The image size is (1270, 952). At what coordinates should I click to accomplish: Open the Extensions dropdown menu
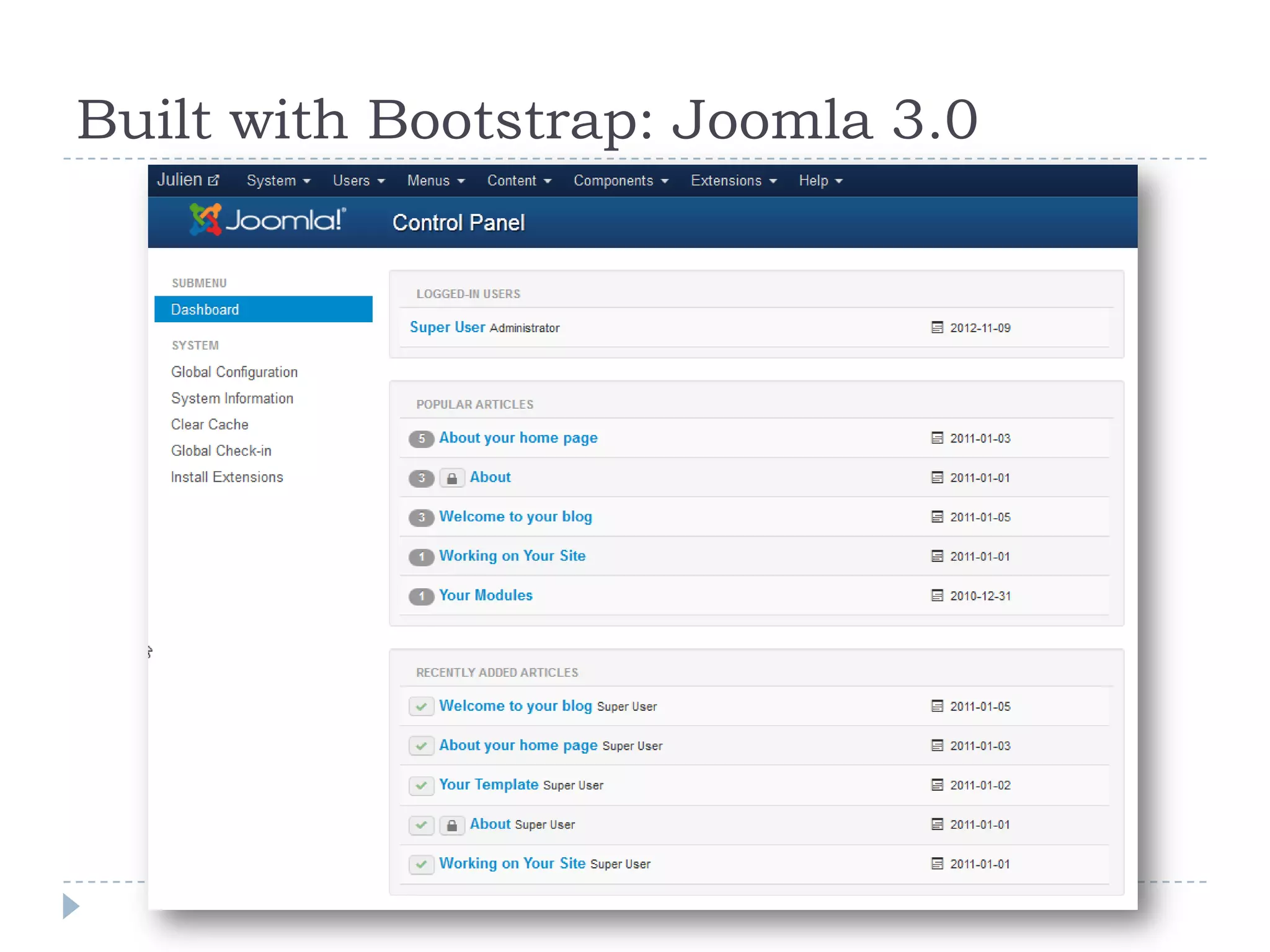(x=734, y=180)
